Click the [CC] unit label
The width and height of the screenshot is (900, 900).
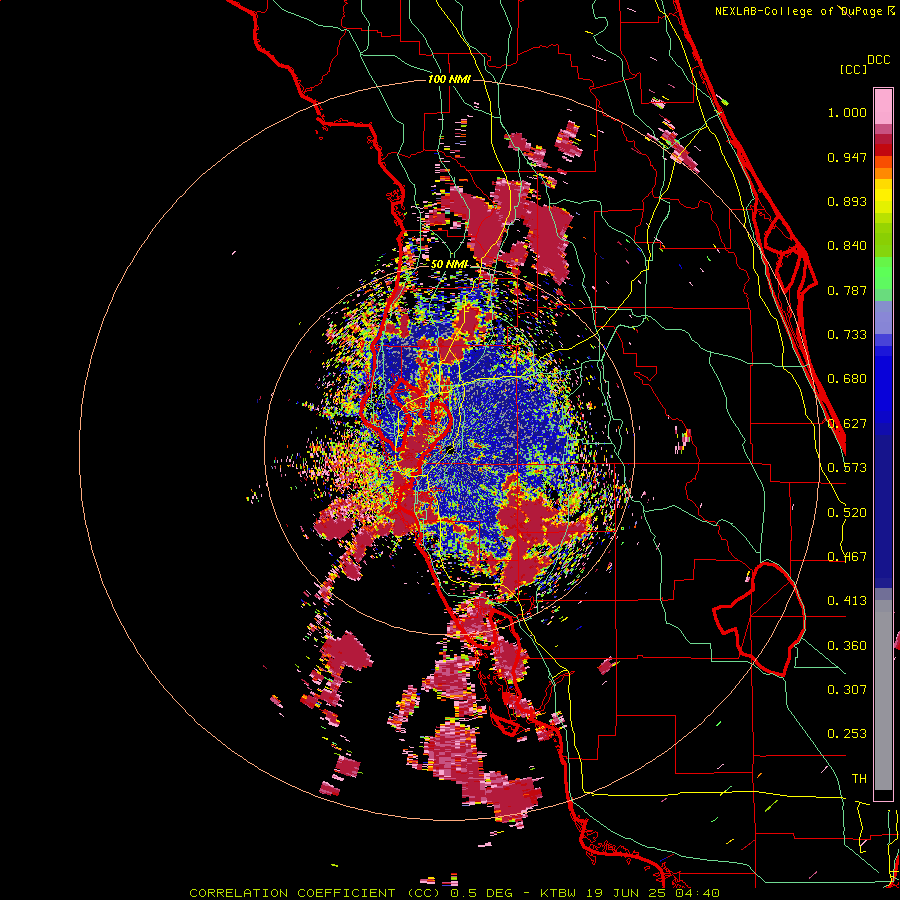tap(853, 69)
